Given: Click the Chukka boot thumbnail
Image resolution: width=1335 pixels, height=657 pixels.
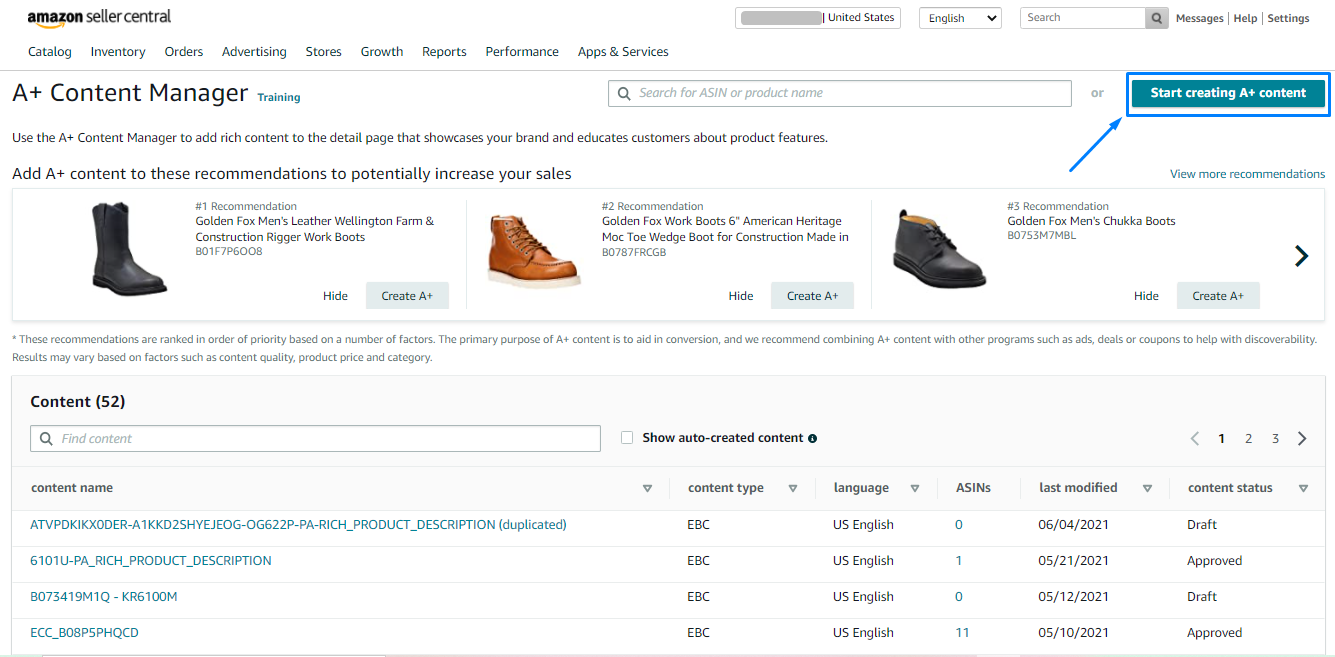Looking at the screenshot, I should [x=938, y=249].
